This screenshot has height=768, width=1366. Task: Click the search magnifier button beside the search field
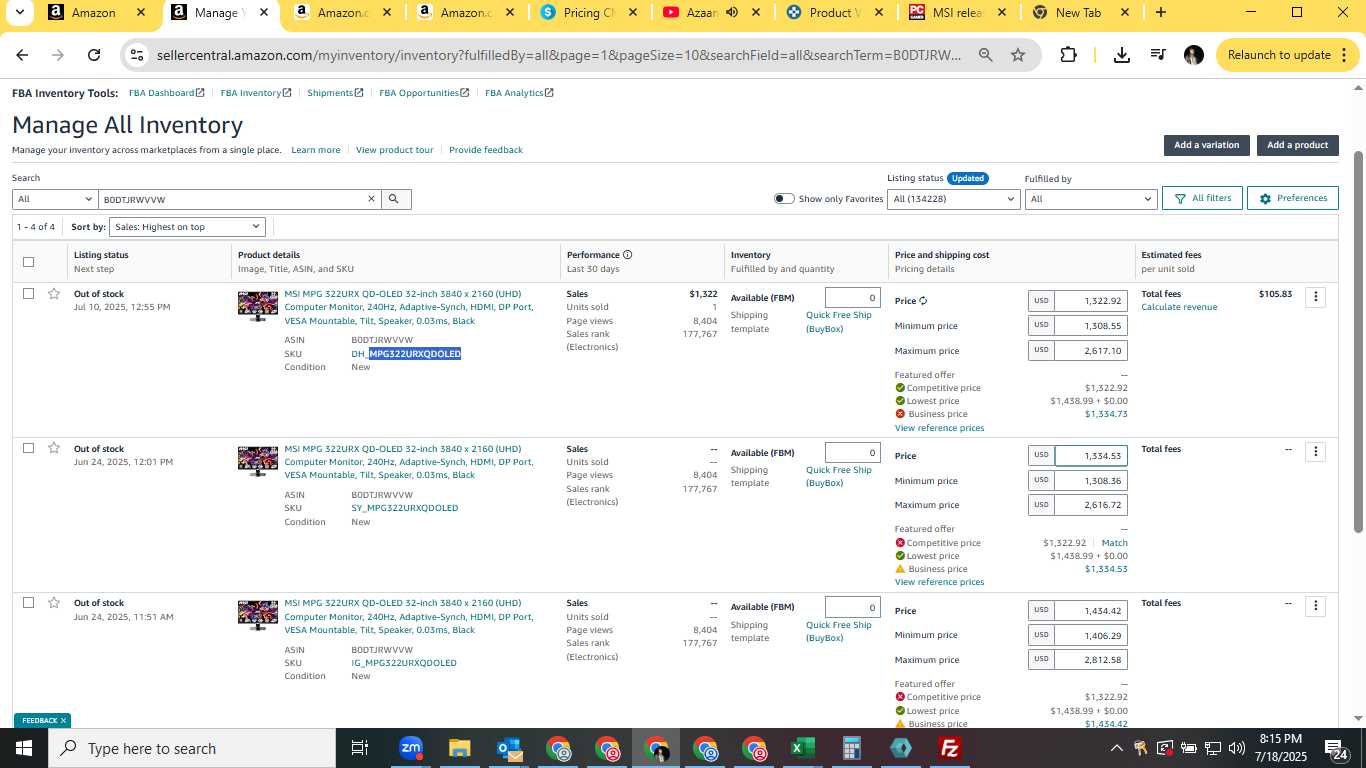tap(395, 199)
